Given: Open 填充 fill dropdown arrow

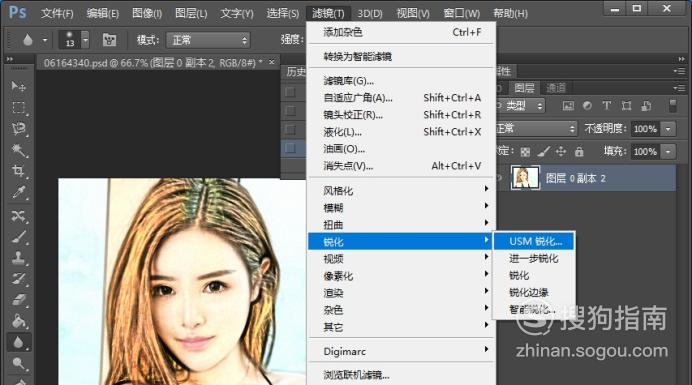Looking at the screenshot, I should [668, 151].
